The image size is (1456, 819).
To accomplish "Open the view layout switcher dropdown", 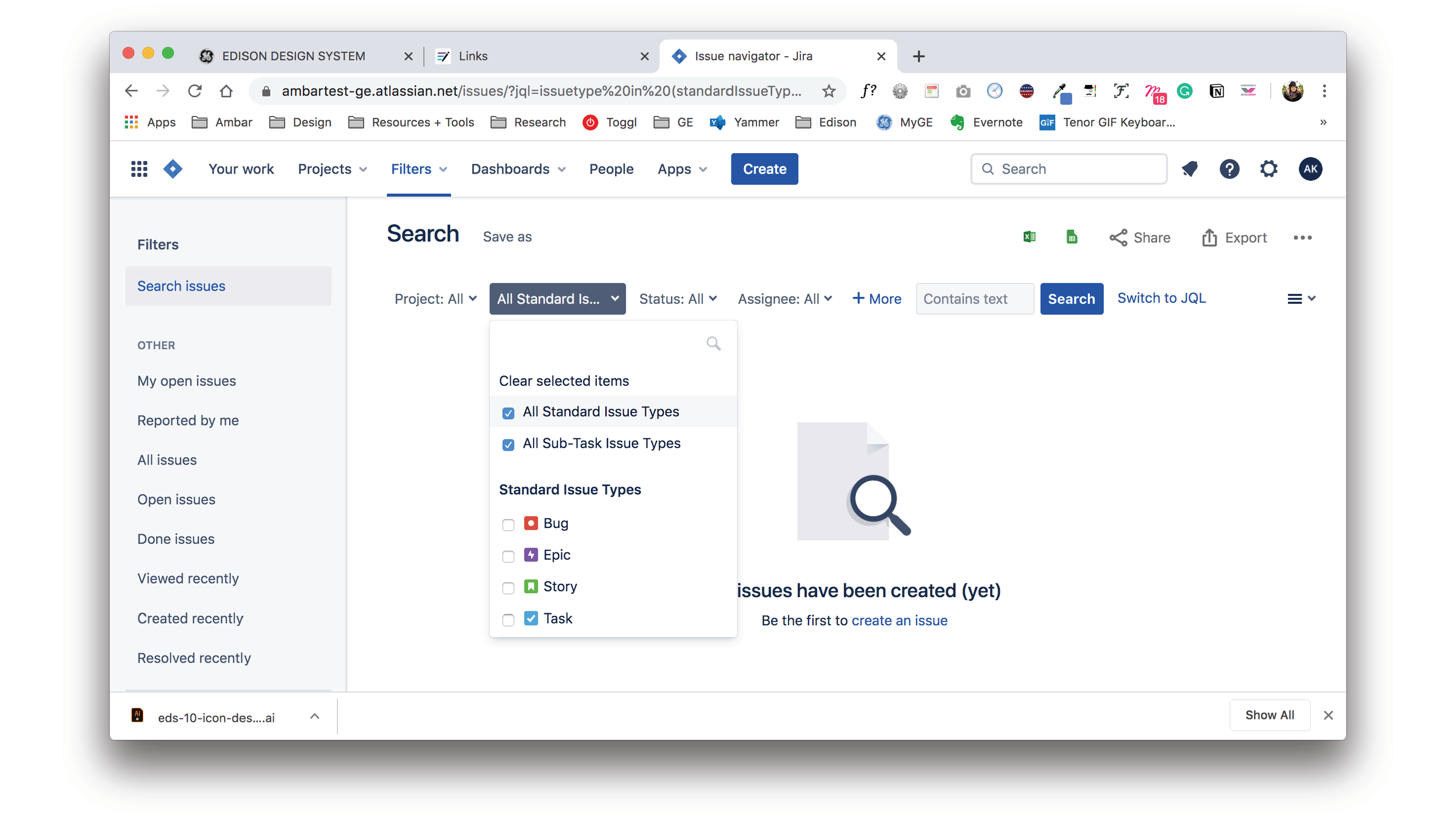I will pyautogui.click(x=1301, y=299).
